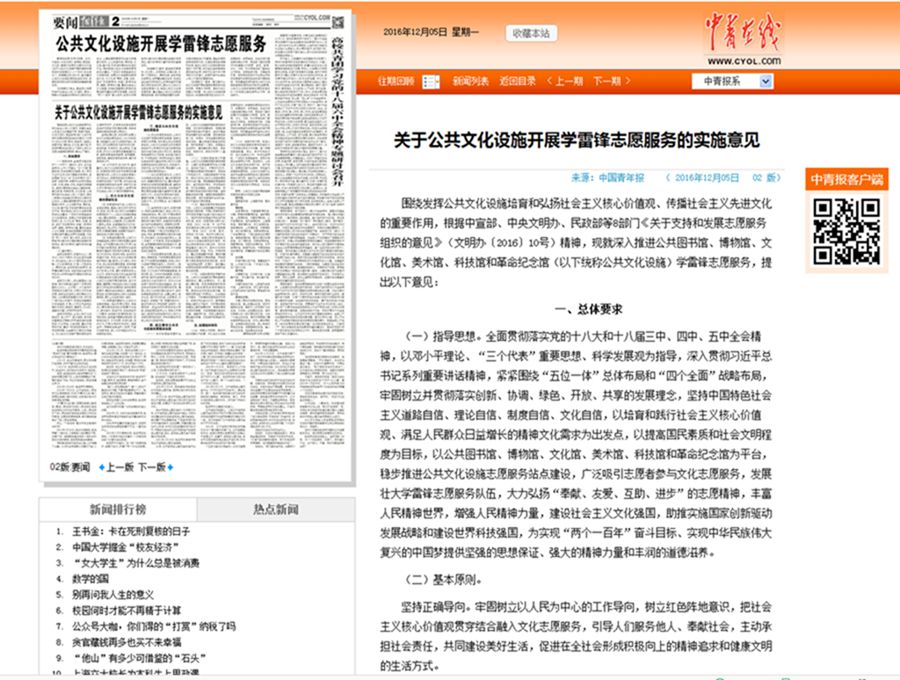
Task: Click the www.cyol.com web address text
Action: click(x=744, y=61)
